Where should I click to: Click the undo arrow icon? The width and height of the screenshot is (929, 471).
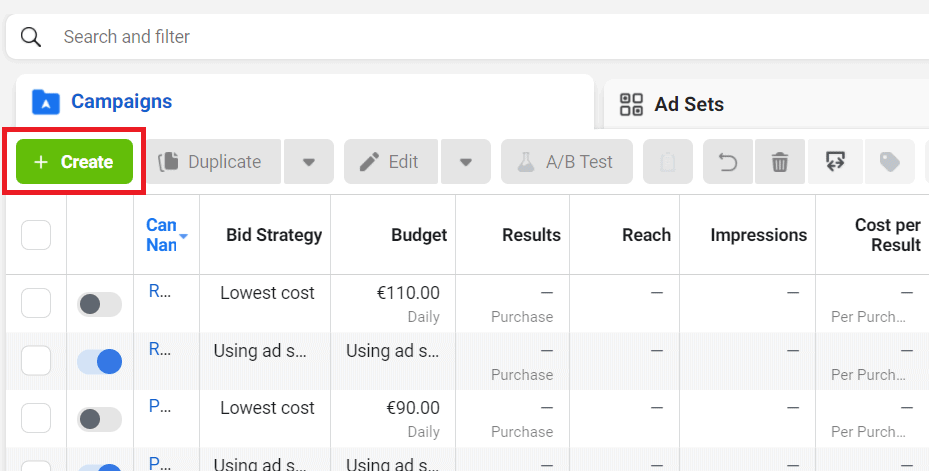pos(728,162)
